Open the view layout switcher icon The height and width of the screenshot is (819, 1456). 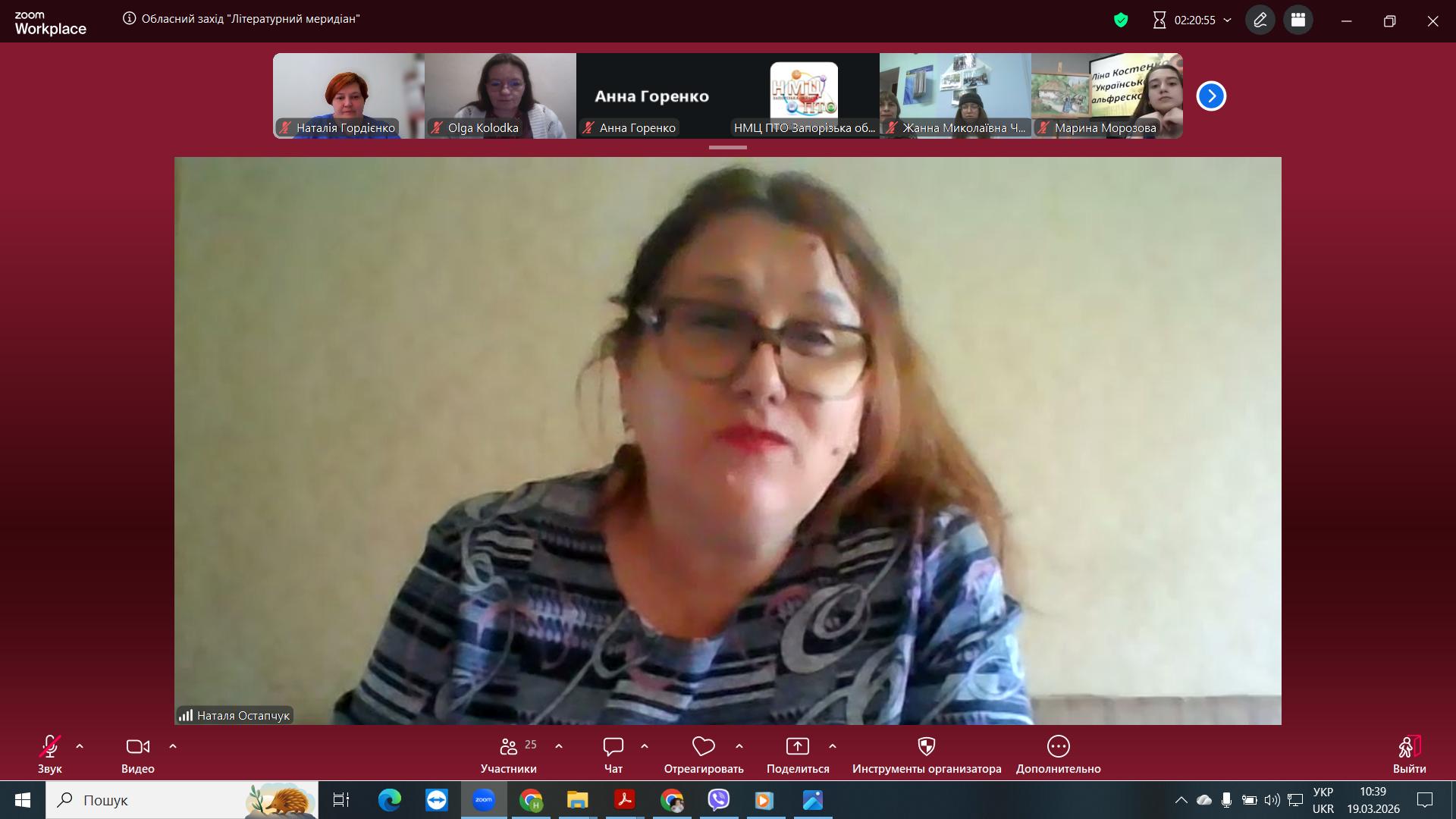[1298, 20]
